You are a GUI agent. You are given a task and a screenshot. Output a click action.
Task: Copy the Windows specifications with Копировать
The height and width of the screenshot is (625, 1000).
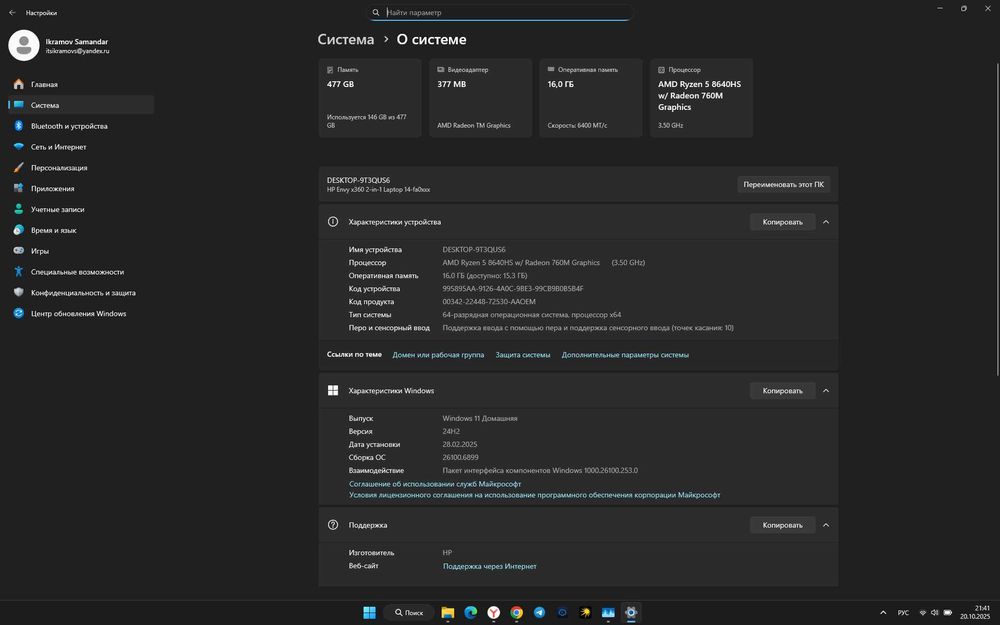(x=782, y=391)
